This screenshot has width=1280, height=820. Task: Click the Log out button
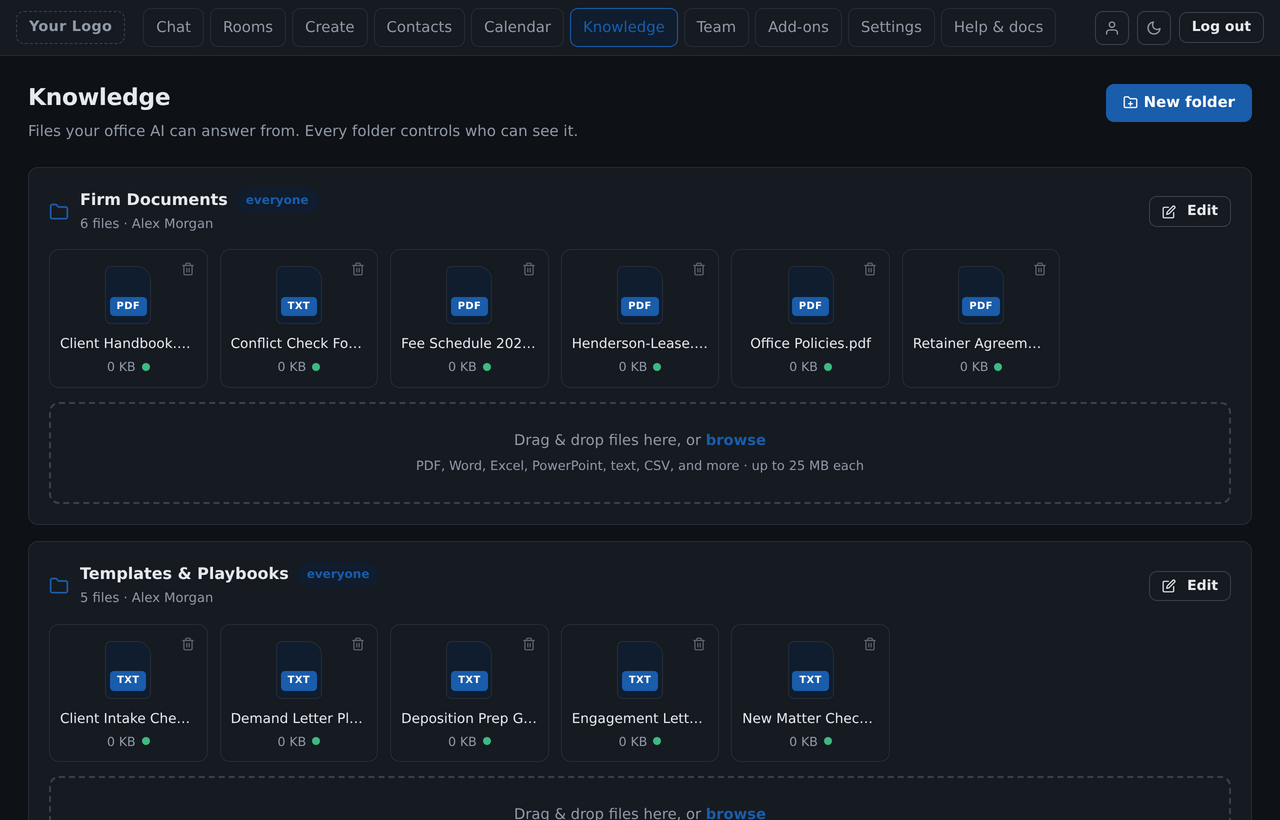coord(1221,27)
